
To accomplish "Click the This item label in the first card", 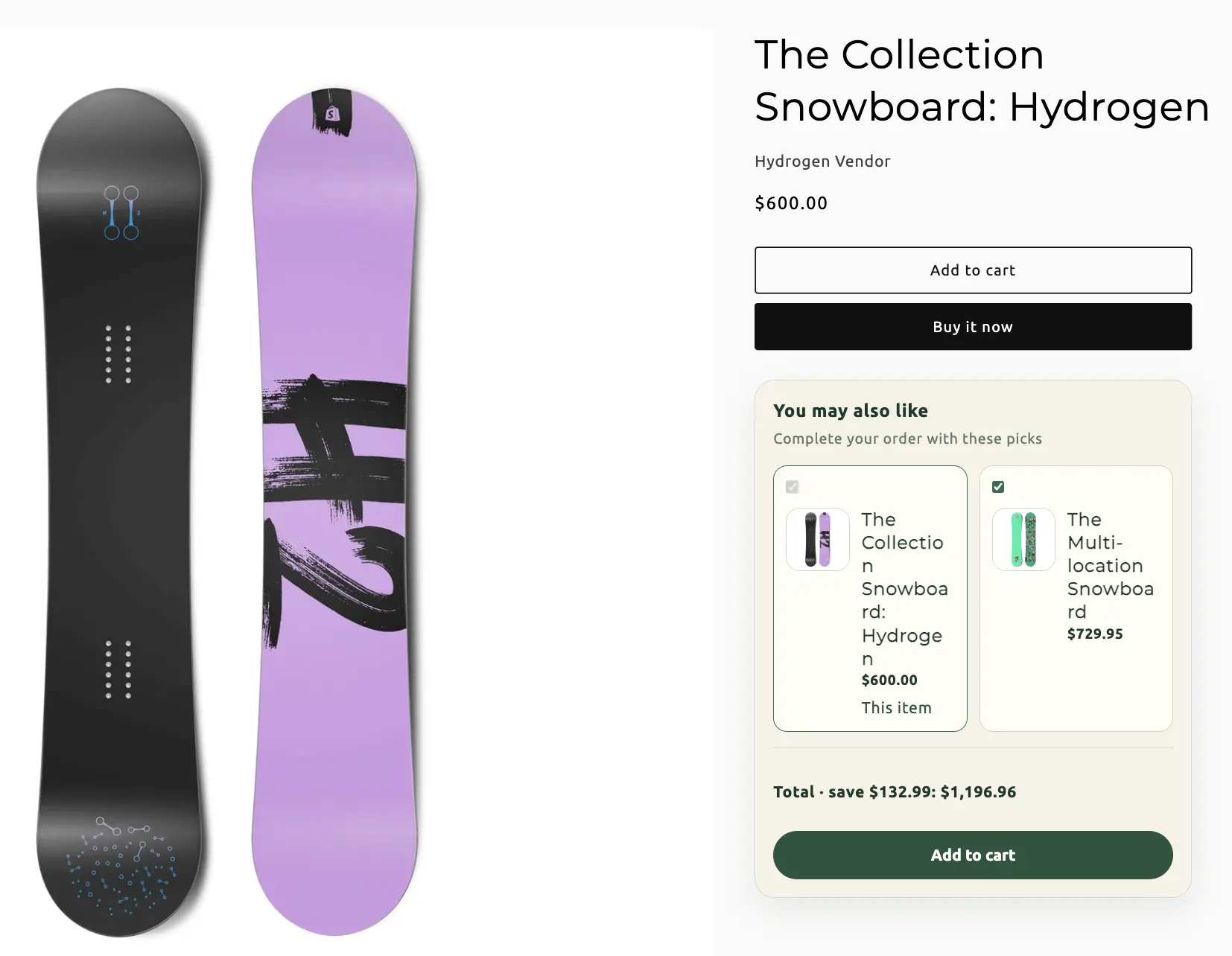I will coord(897,708).
